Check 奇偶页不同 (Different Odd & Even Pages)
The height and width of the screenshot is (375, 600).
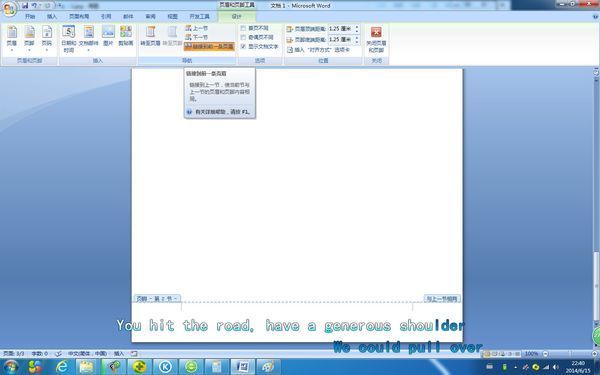click(257, 37)
